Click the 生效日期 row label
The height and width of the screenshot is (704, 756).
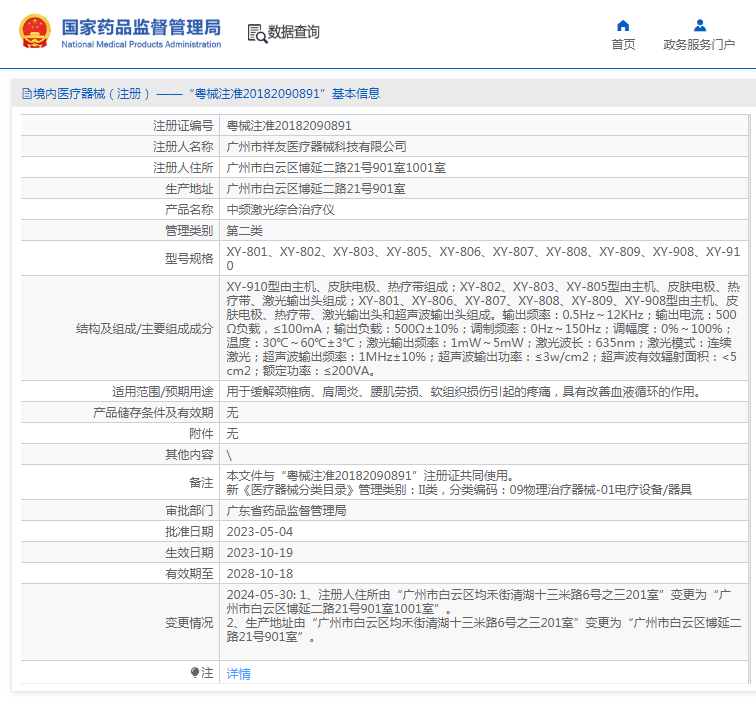(x=189, y=553)
